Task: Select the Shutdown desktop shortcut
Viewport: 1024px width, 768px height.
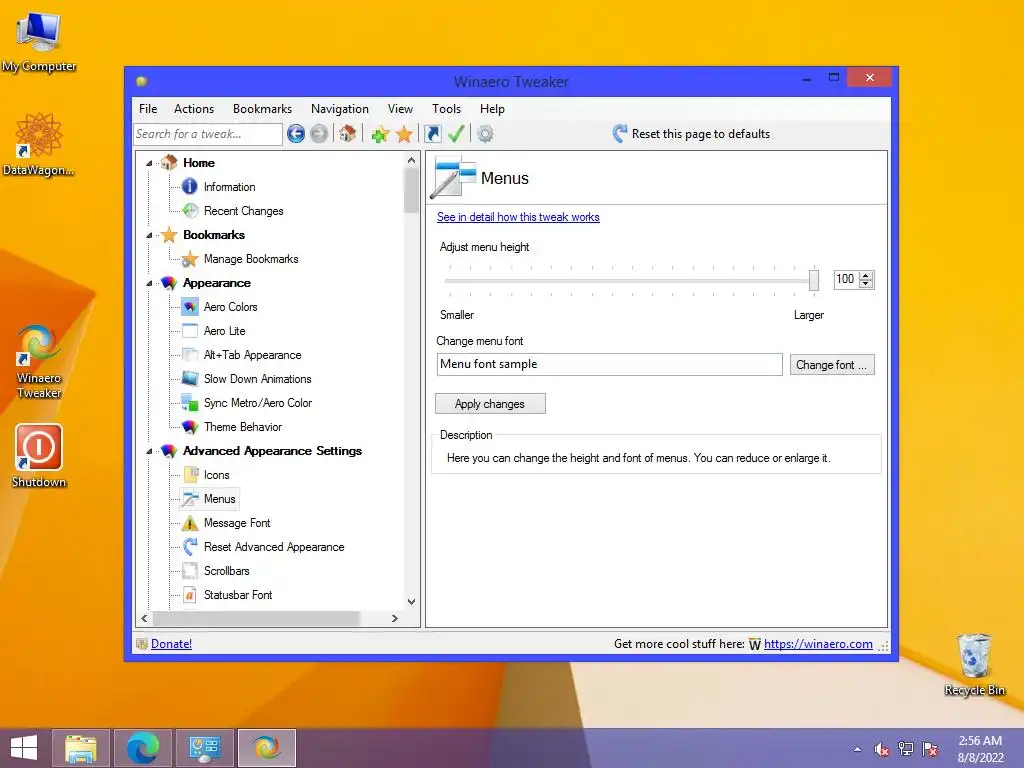Action: 39,455
